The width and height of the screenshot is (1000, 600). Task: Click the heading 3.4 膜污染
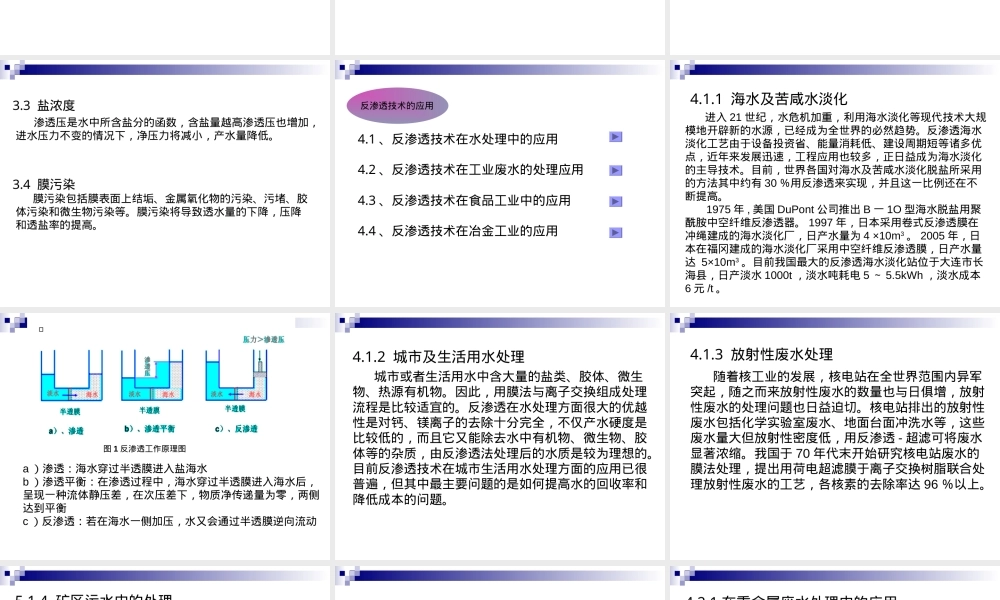click(x=43, y=184)
